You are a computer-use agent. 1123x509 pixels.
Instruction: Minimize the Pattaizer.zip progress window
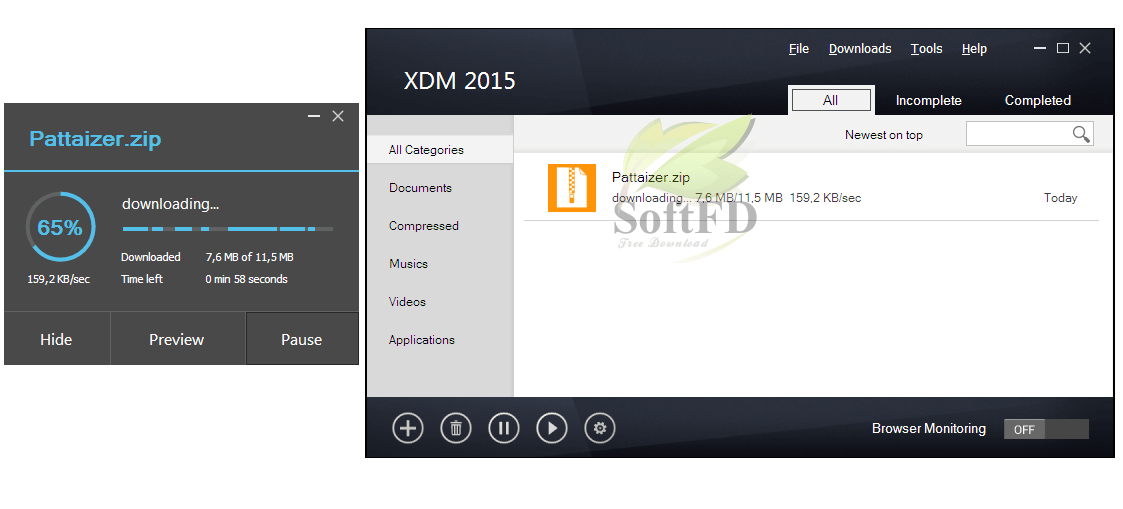pos(314,116)
